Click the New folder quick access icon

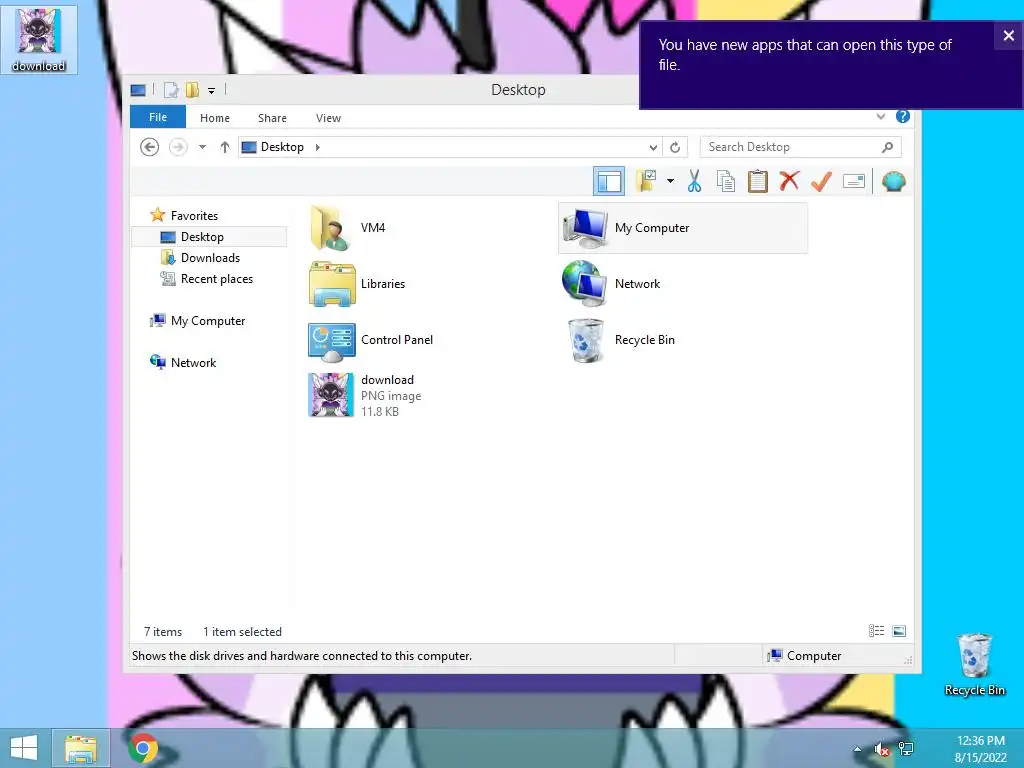tap(193, 90)
